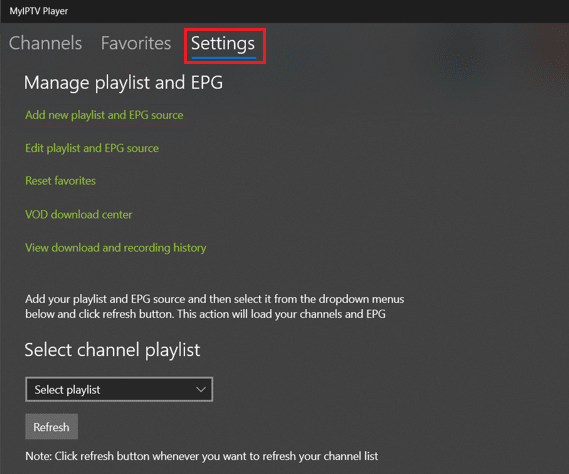This screenshot has width=569, height=474.
Task: Open the Select playlist combo box
Action: 119,389
